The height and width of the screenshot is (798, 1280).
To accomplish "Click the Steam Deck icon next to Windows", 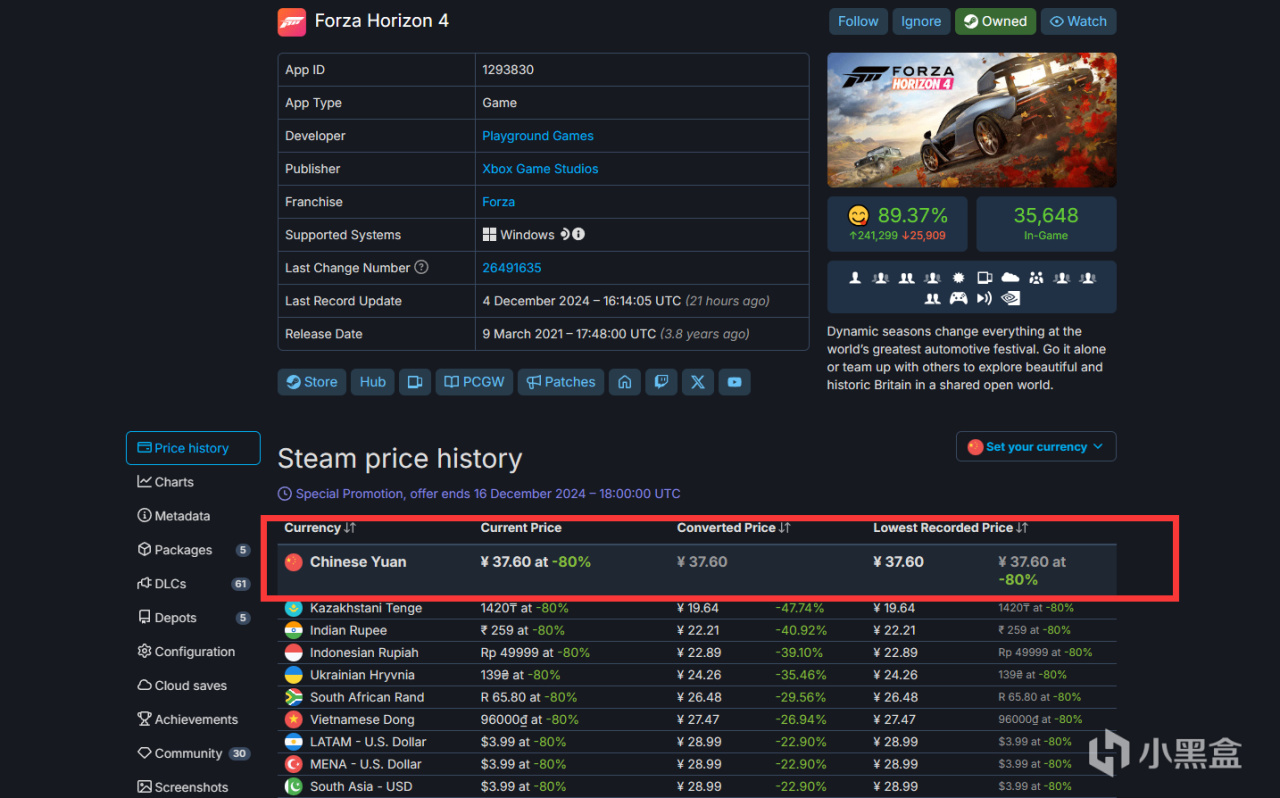I will [565, 234].
